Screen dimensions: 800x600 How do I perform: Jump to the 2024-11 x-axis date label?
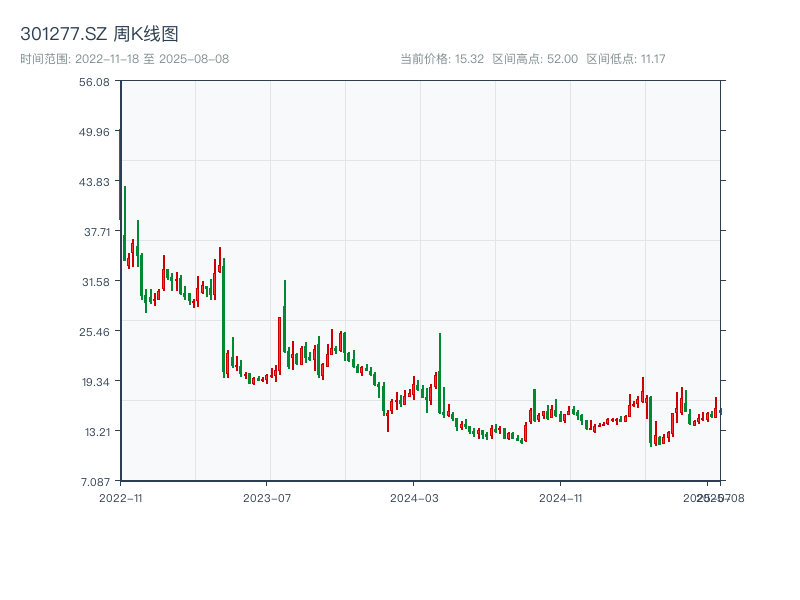point(561,497)
